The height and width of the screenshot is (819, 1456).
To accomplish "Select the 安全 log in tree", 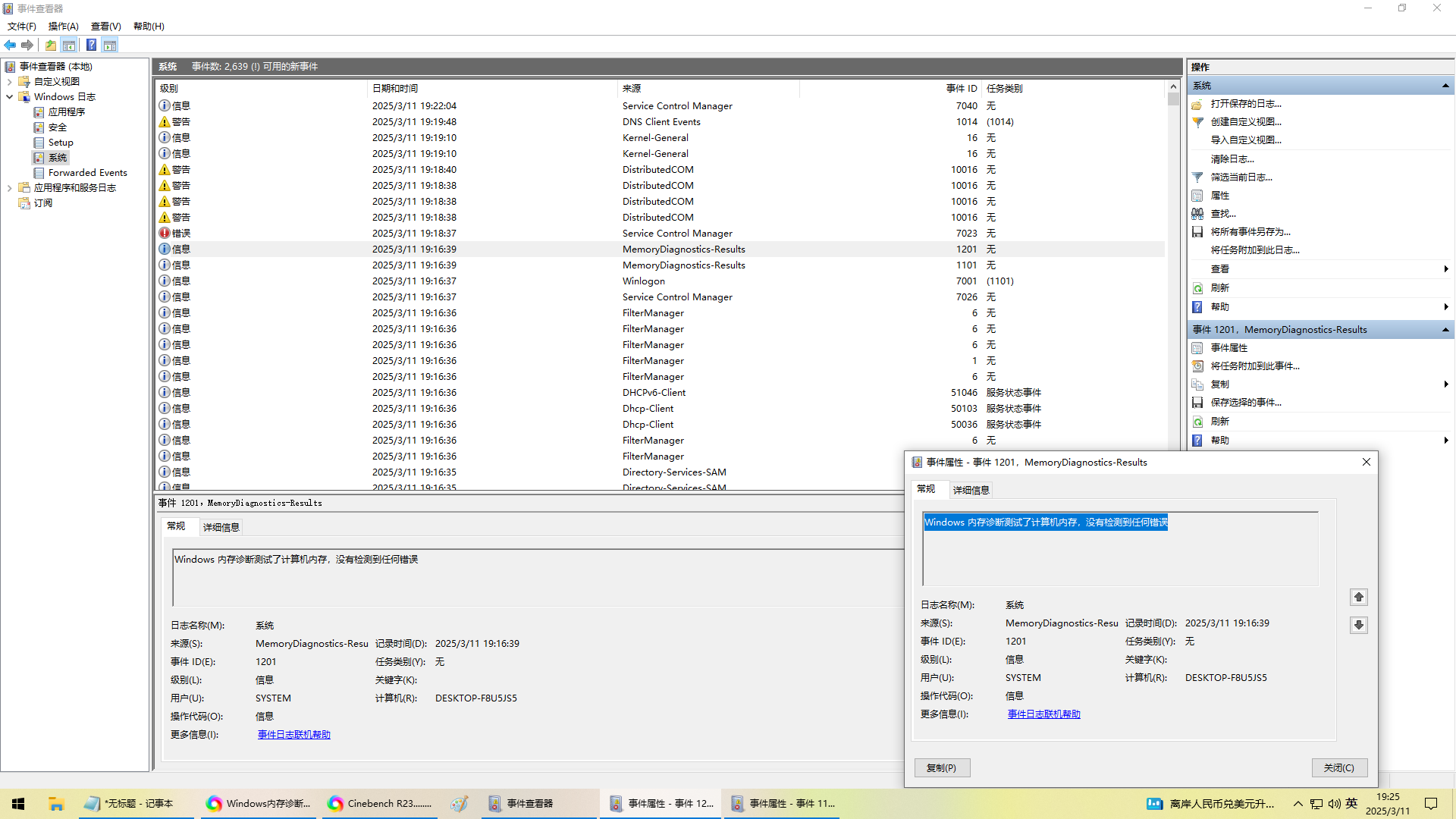I will click(x=58, y=127).
